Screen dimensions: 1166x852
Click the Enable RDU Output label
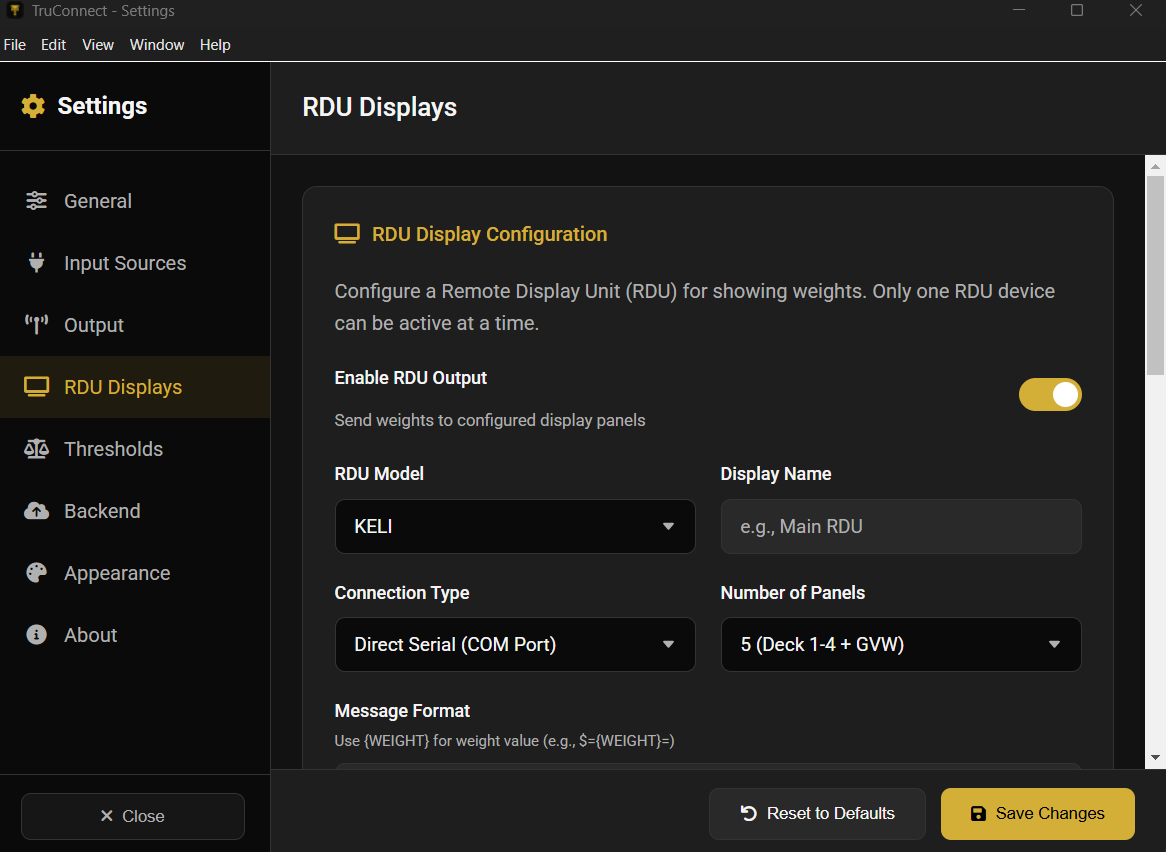[x=410, y=378]
